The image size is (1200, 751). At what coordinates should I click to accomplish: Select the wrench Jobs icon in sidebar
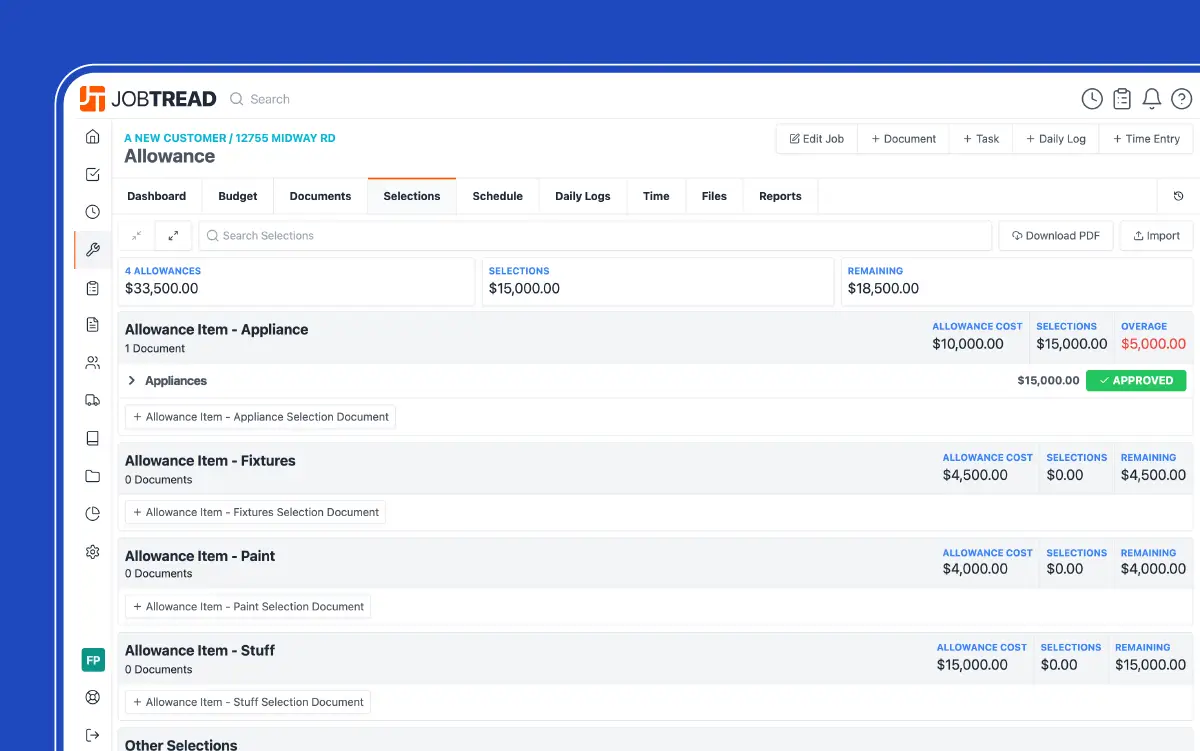(92, 249)
